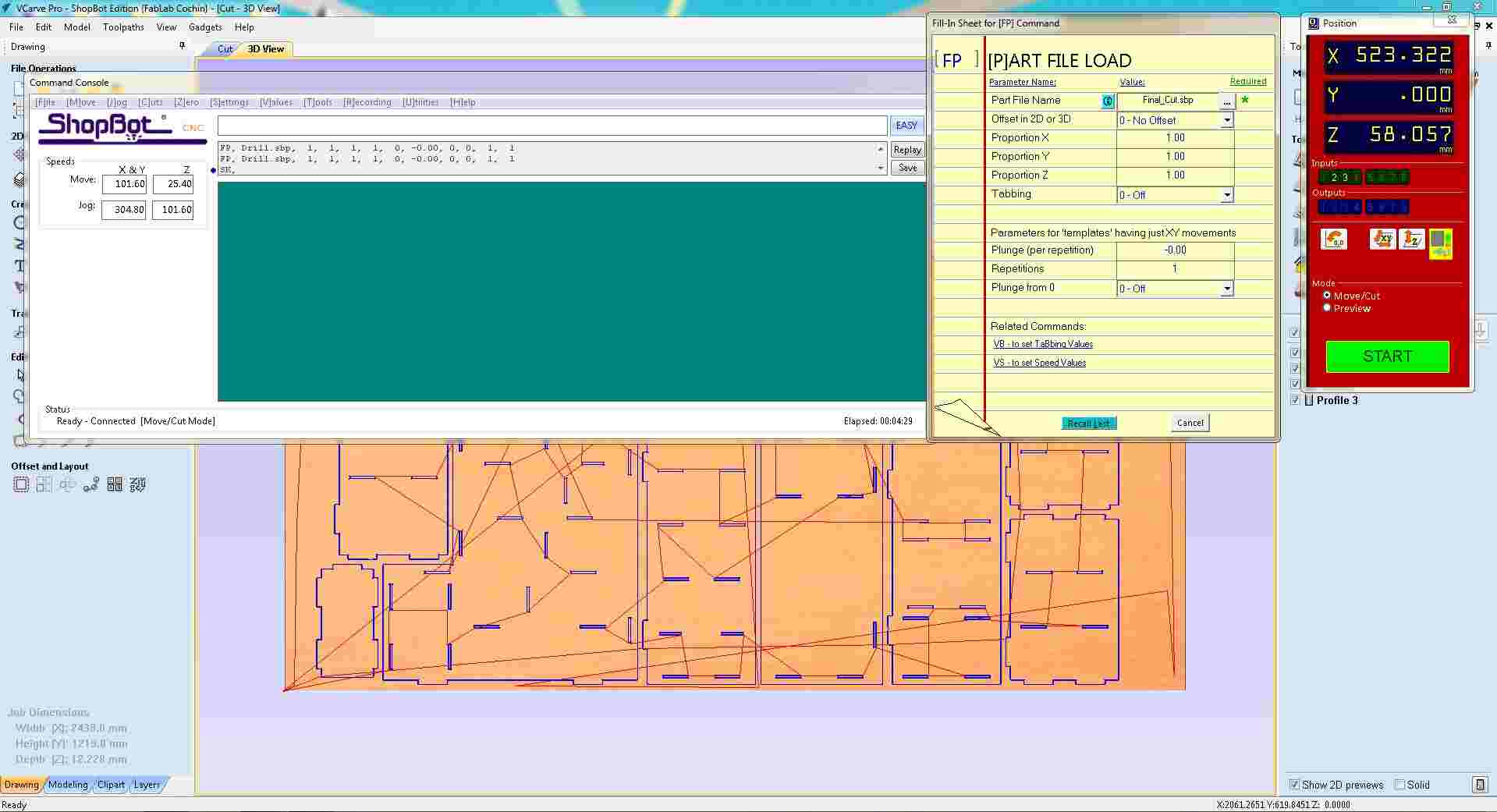Open the Tabbing dropdown in the FP sheet
The width and height of the screenshot is (1497, 812).
[x=1227, y=195]
